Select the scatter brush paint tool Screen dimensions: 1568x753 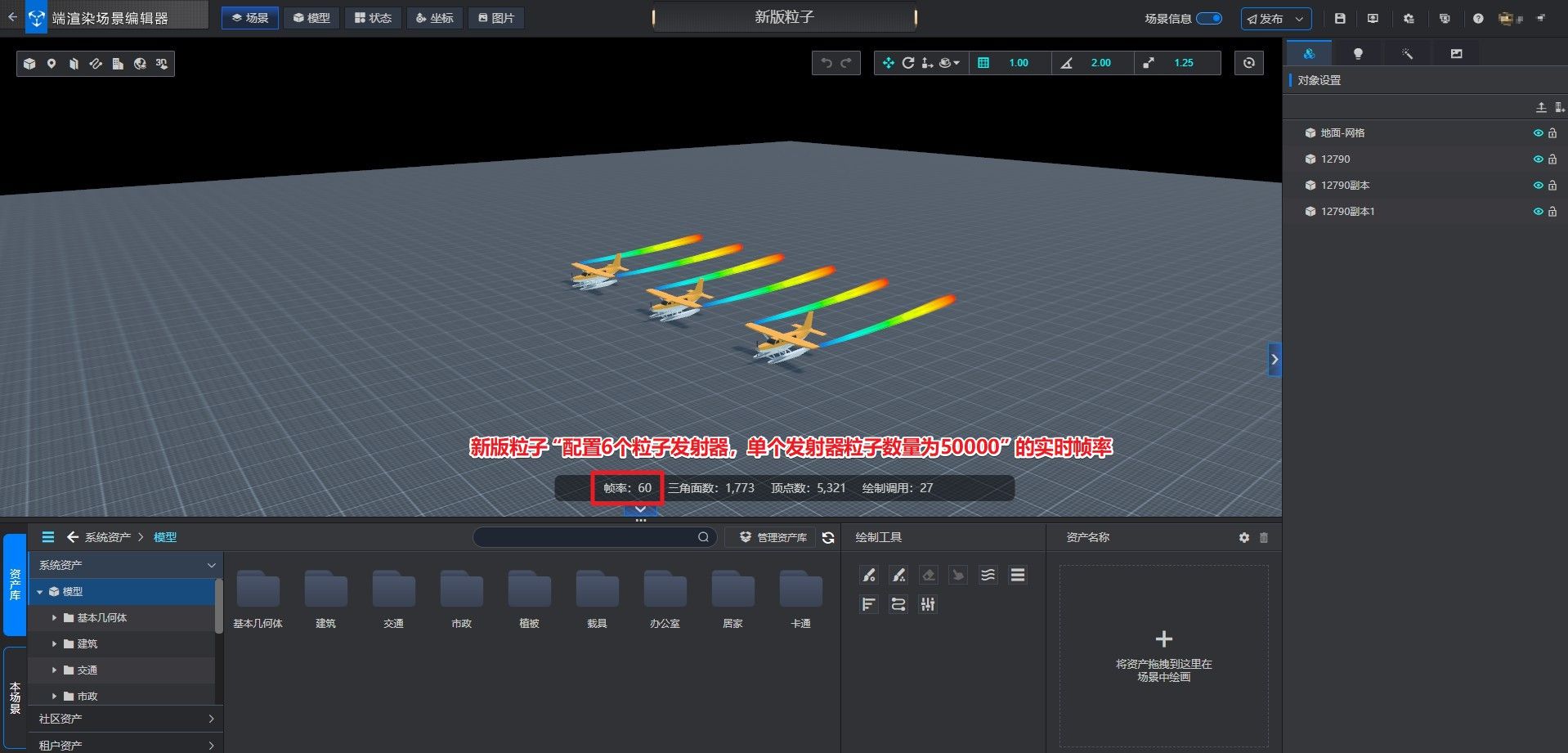point(898,576)
